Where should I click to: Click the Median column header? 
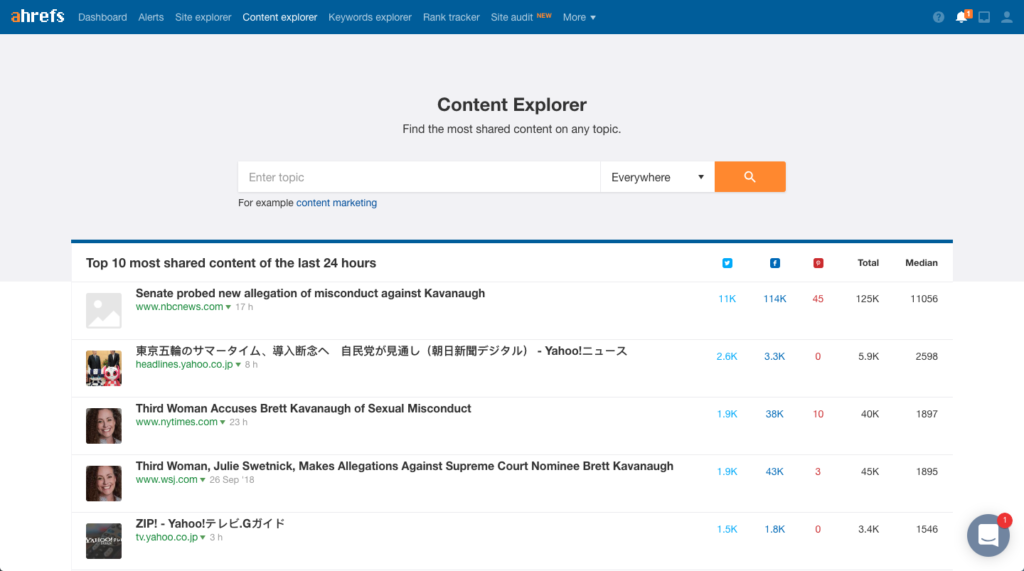click(921, 263)
